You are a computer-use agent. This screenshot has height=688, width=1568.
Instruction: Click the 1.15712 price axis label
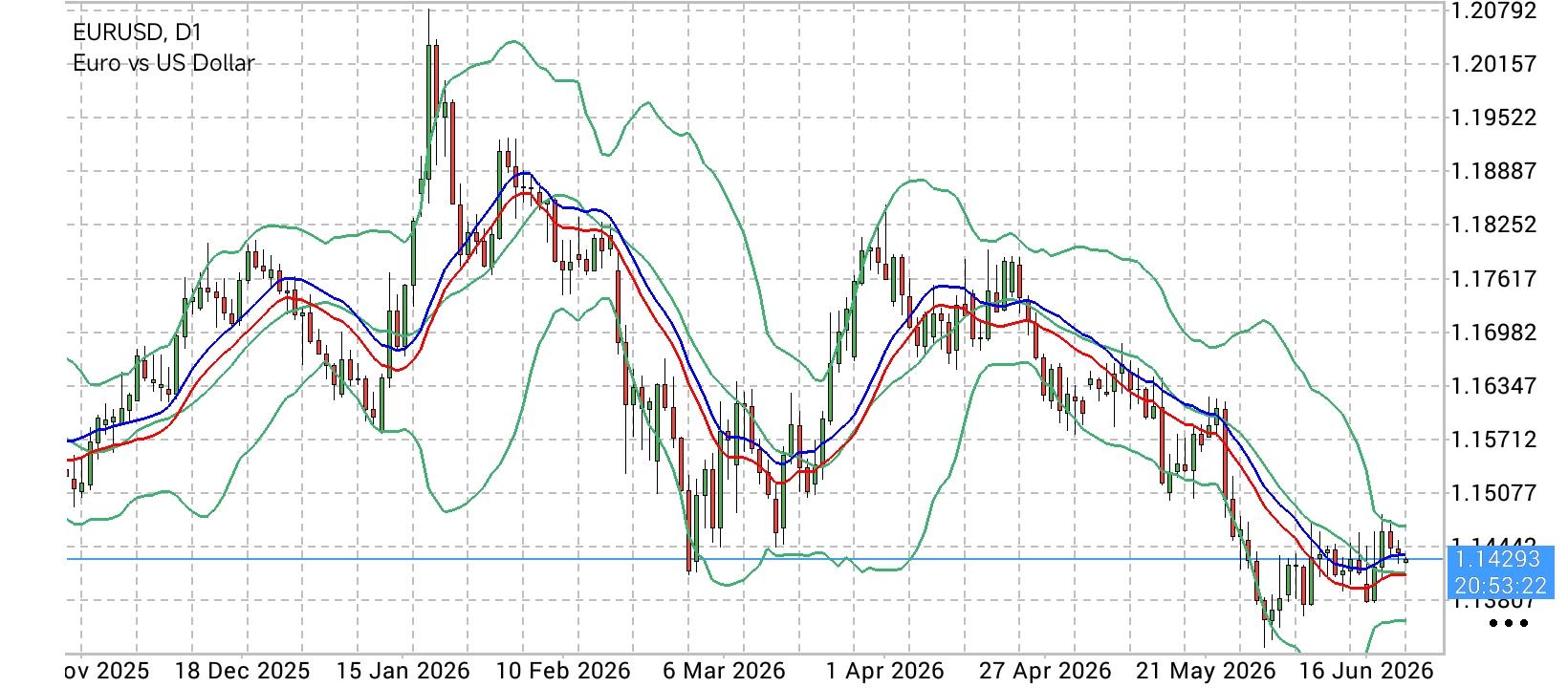(x=1493, y=440)
